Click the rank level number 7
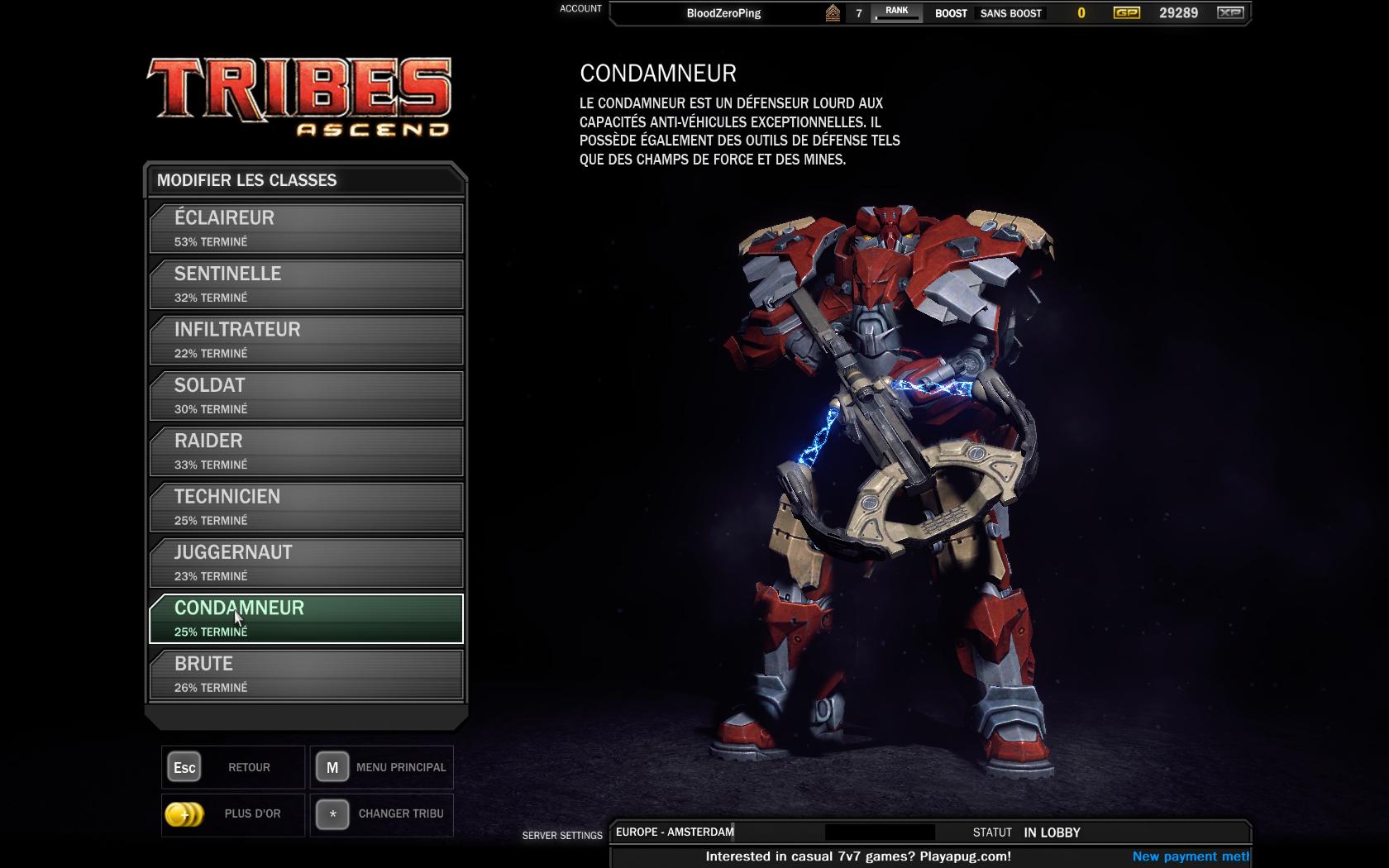 (859, 13)
